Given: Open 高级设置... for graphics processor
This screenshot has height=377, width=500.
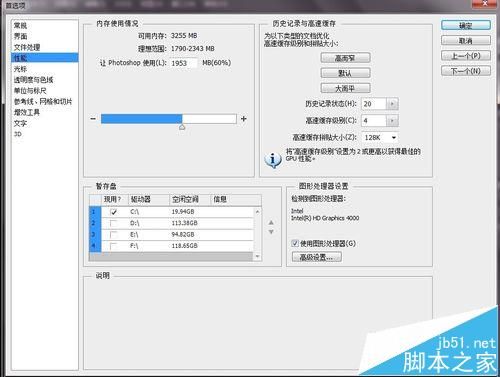Looking at the screenshot, I should pyautogui.click(x=317, y=257).
